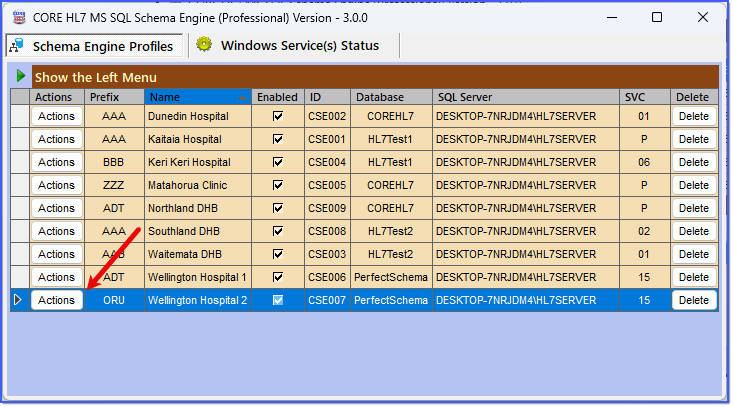Toggle Enabled checkbox for Wellington Hospital 1

278,277
